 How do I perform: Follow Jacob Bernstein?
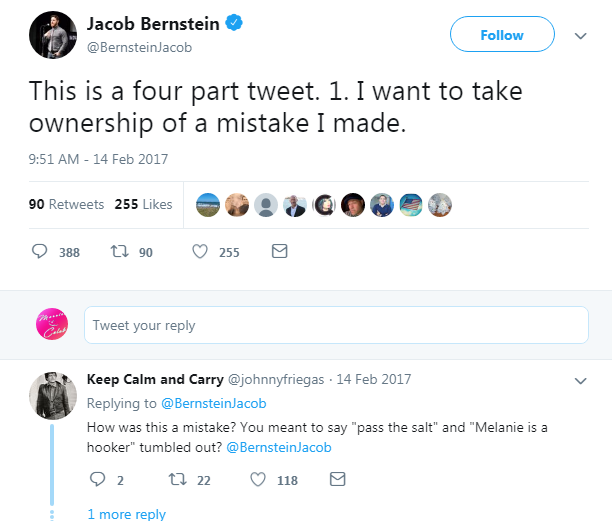tap(501, 35)
